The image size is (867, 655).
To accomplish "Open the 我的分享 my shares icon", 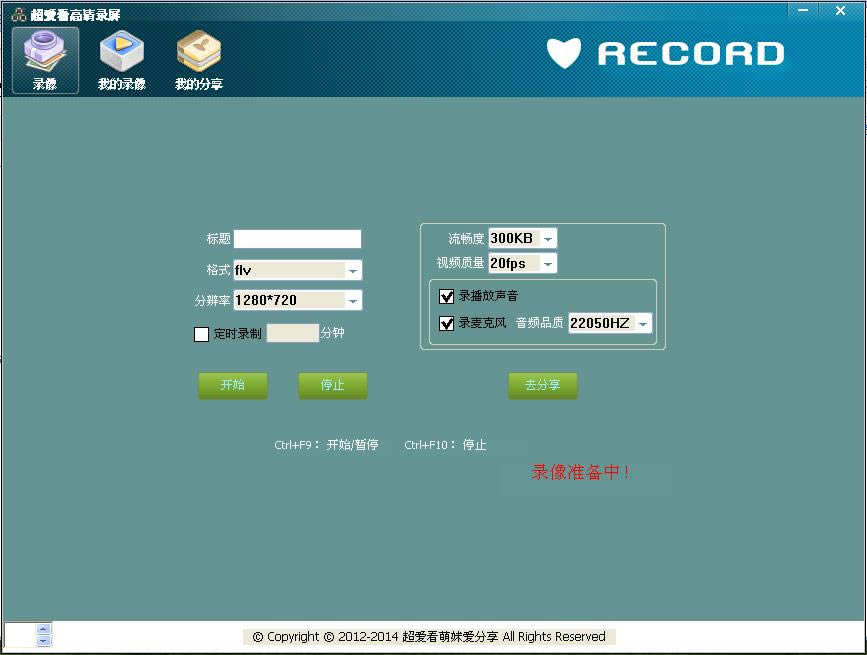I will click(x=199, y=60).
